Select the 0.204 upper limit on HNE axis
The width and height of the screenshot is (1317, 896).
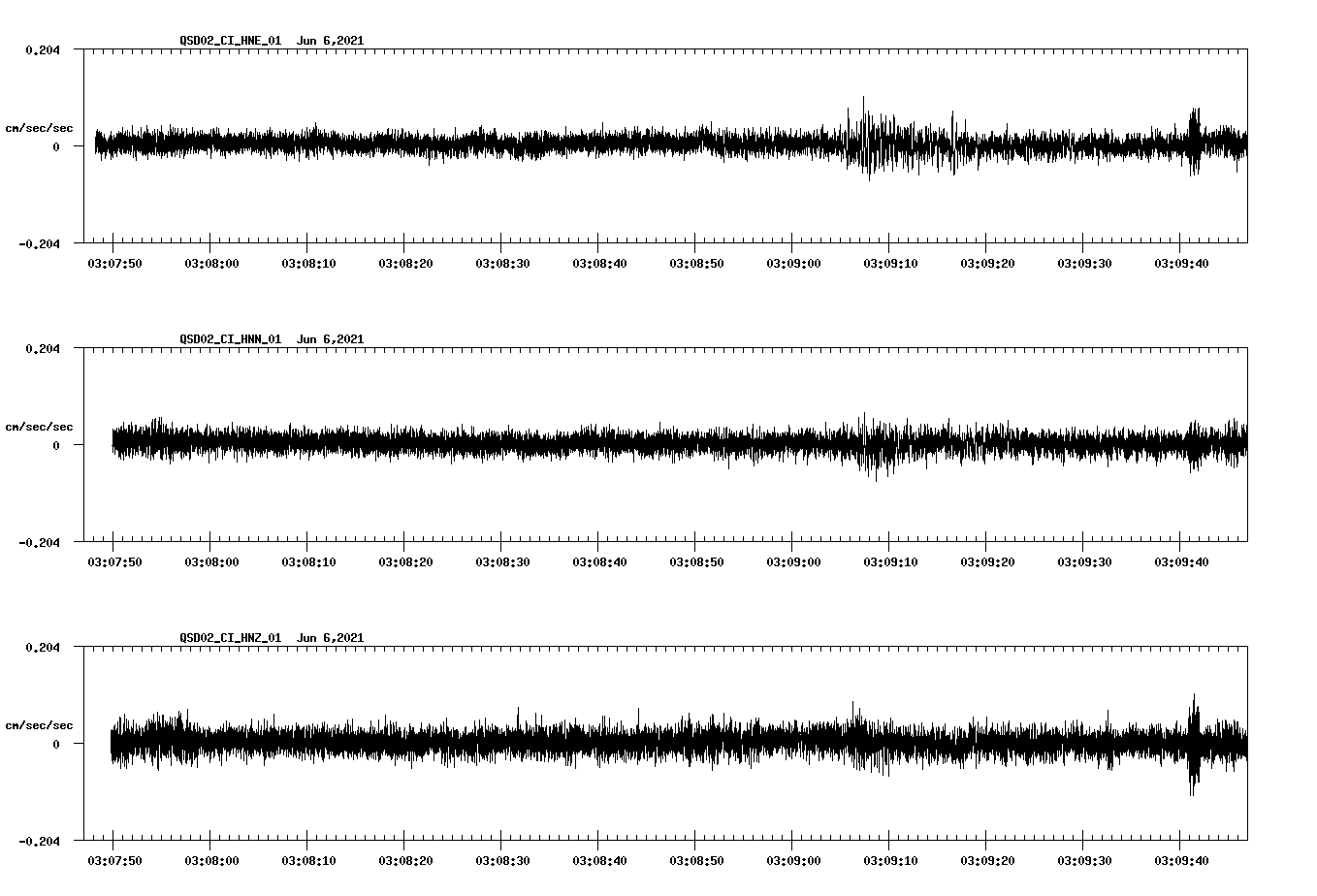tap(42, 49)
